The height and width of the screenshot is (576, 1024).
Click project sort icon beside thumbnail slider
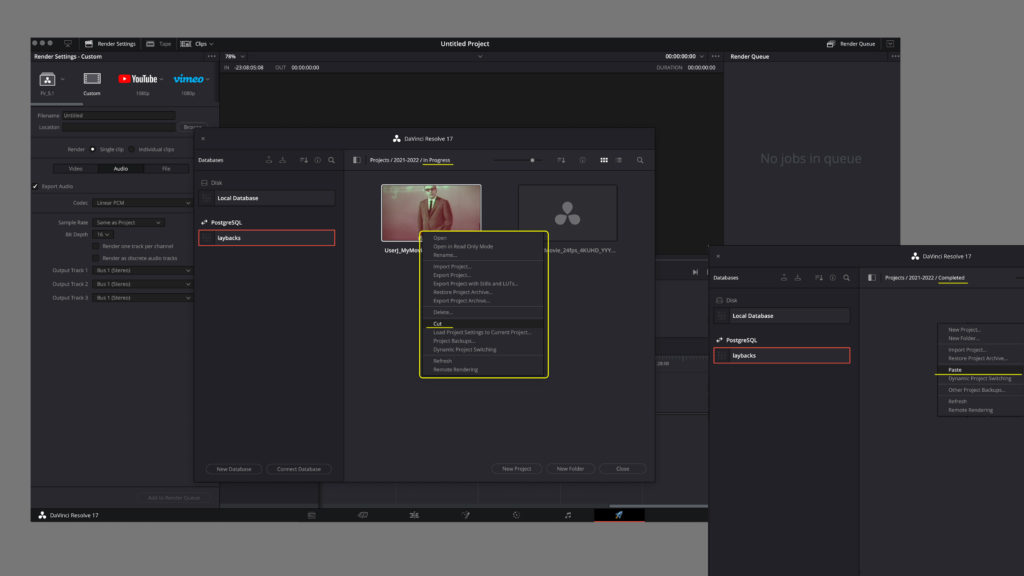(x=561, y=160)
